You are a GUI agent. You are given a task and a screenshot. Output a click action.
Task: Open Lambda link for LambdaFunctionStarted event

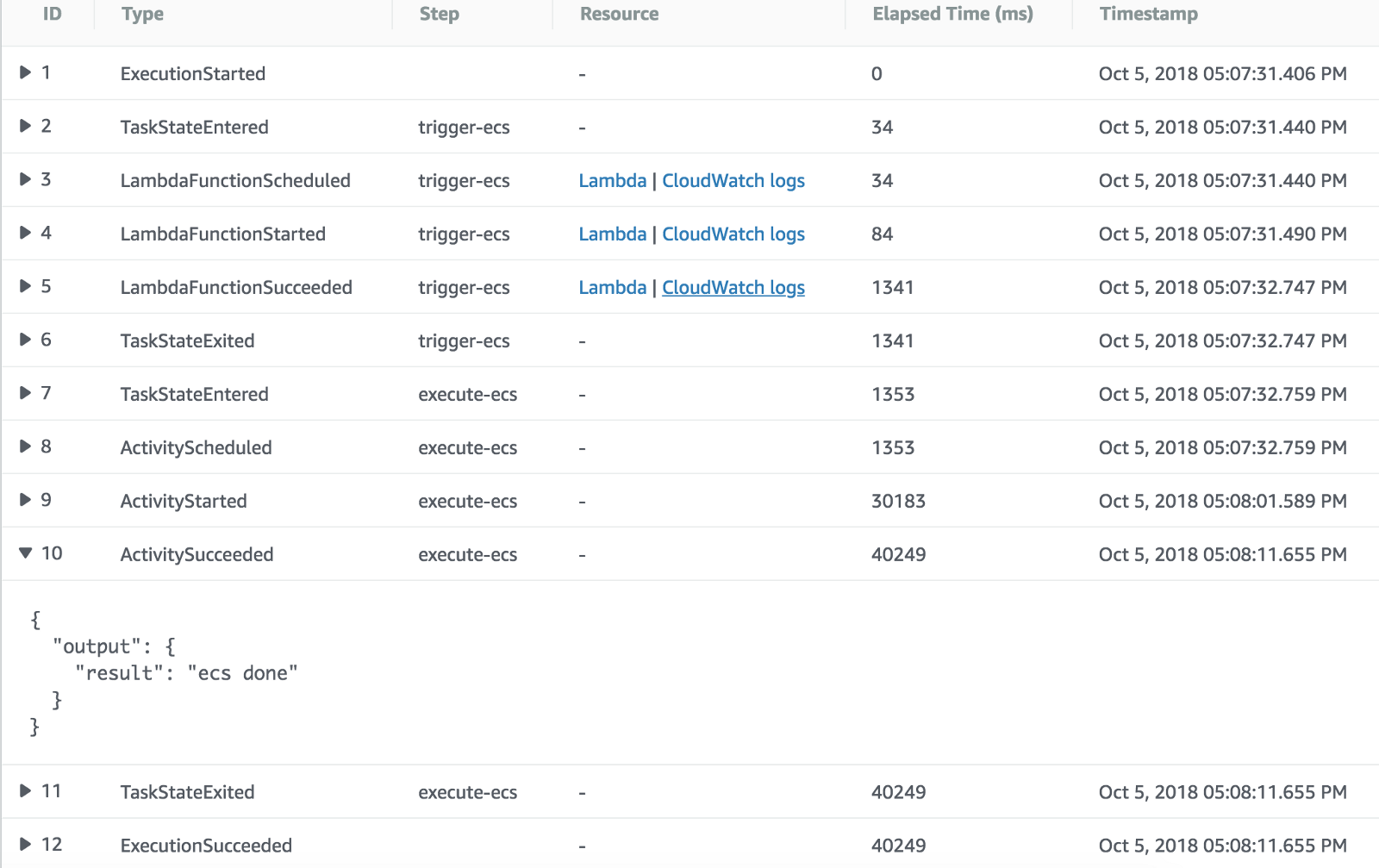[x=612, y=234]
